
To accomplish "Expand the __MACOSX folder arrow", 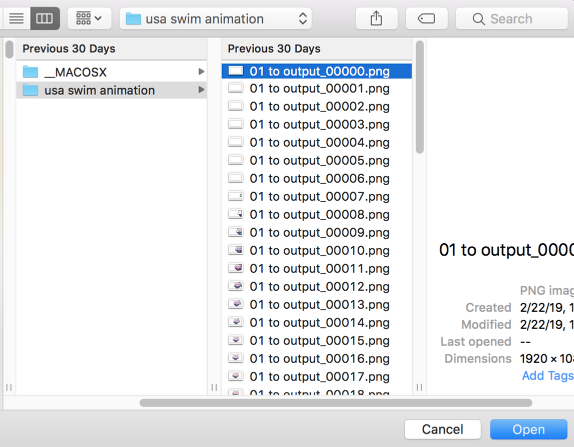I will (201, 71).
